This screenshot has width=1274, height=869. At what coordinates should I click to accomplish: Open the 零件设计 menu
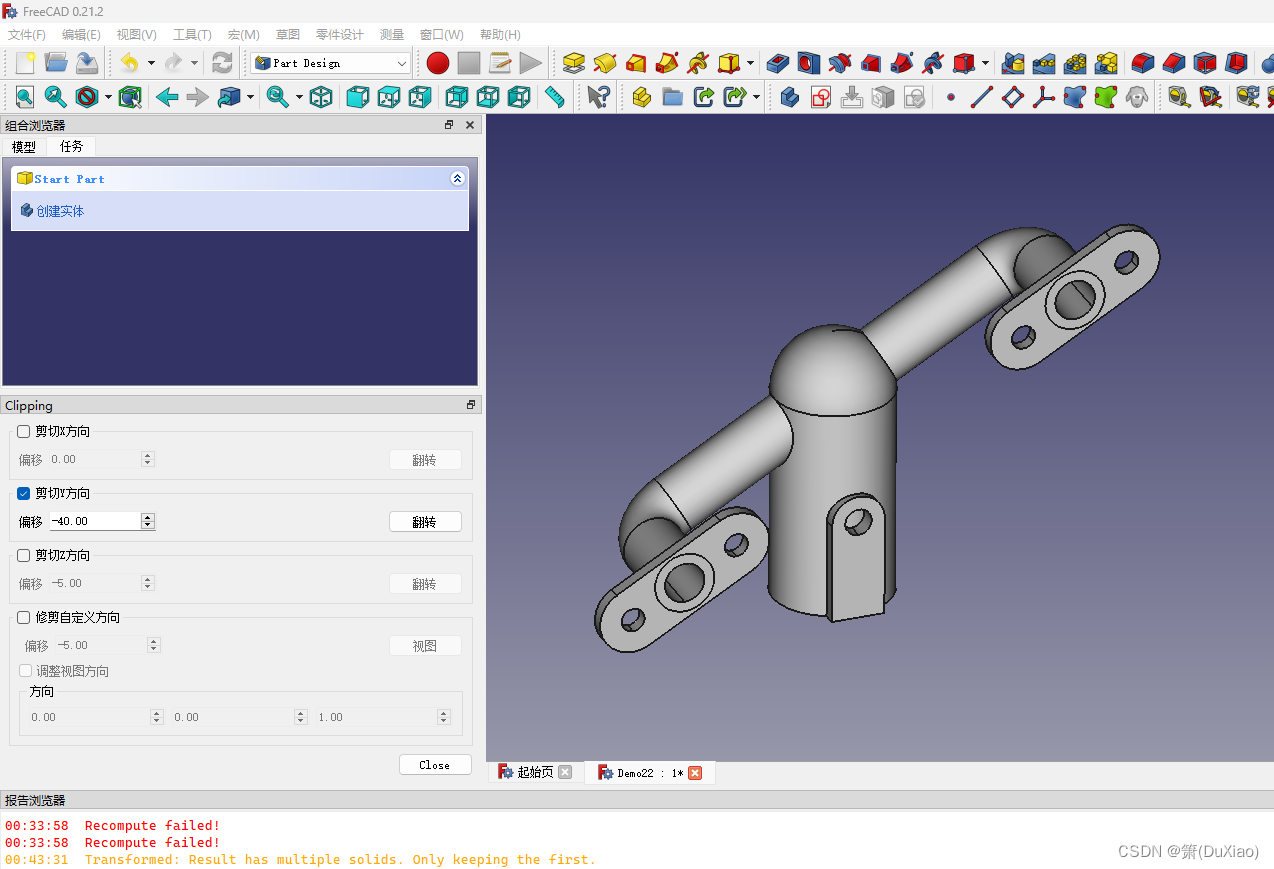pos(339,34)
